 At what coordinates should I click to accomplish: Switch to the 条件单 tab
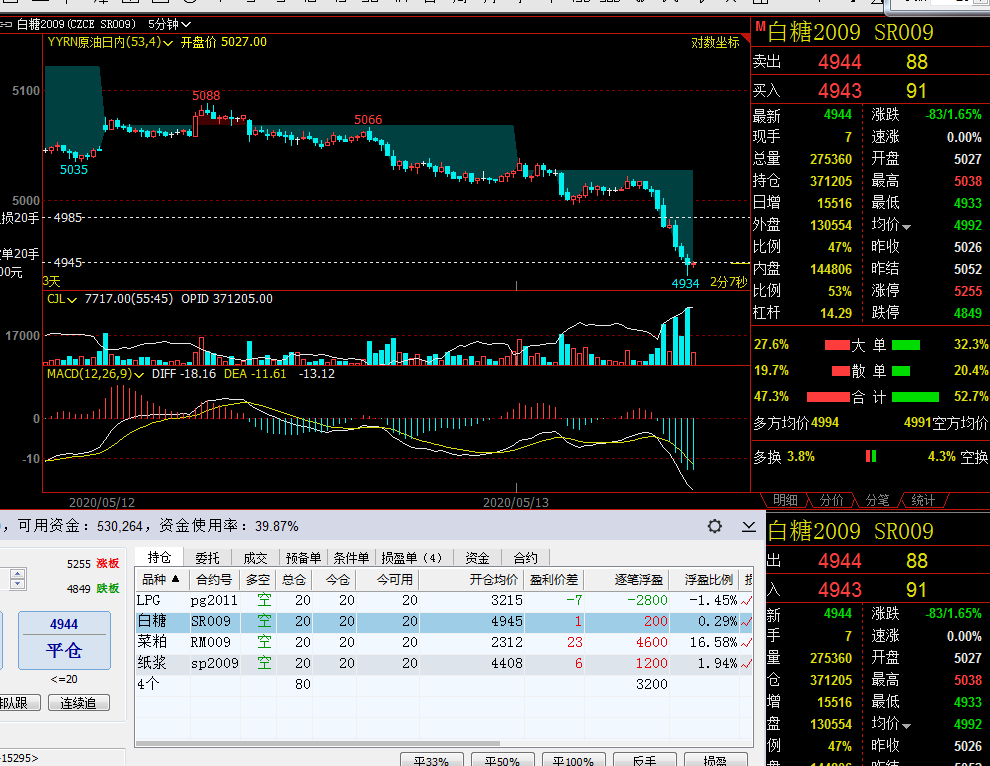[x=351, y=558]
